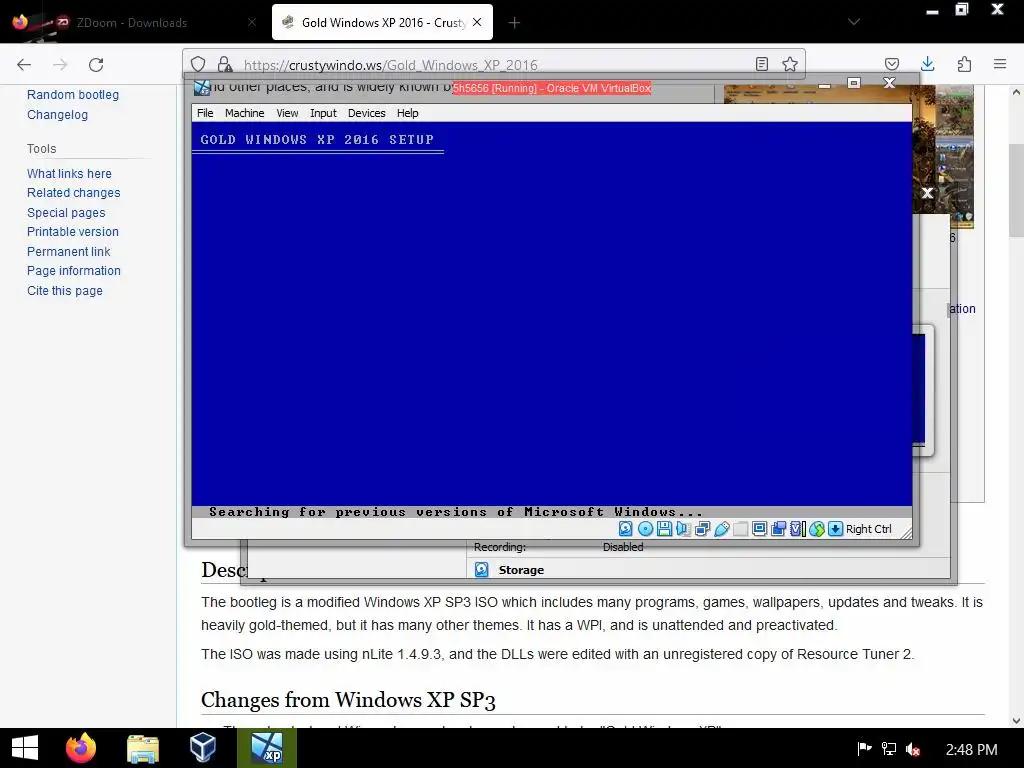Image resolution: width=1024 pixels, height=768 pixels.
Task: Open the File menu in VirtualBox VM window
Action: [205, 113]
